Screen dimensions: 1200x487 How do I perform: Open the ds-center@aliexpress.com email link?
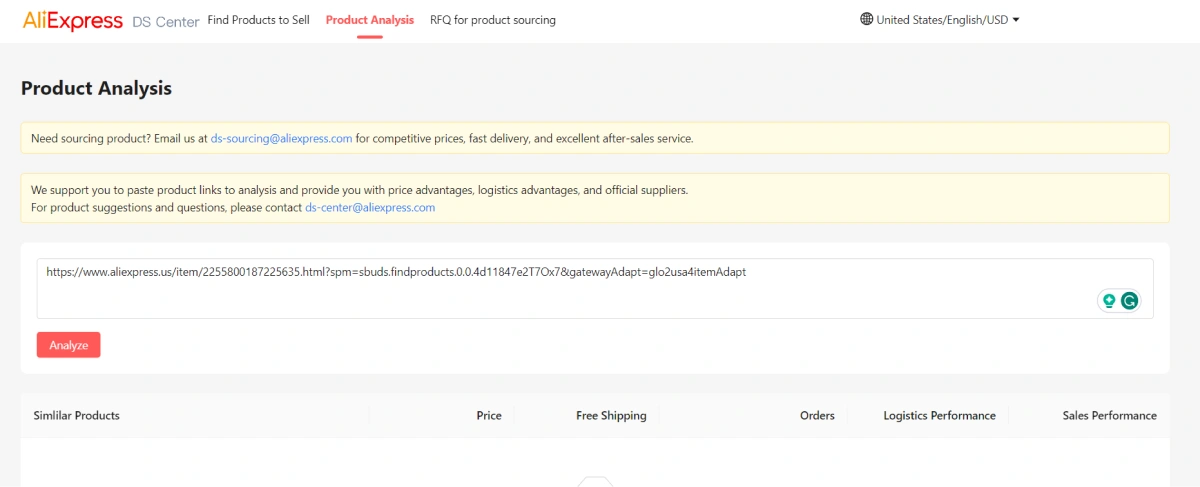click(370, 208)
